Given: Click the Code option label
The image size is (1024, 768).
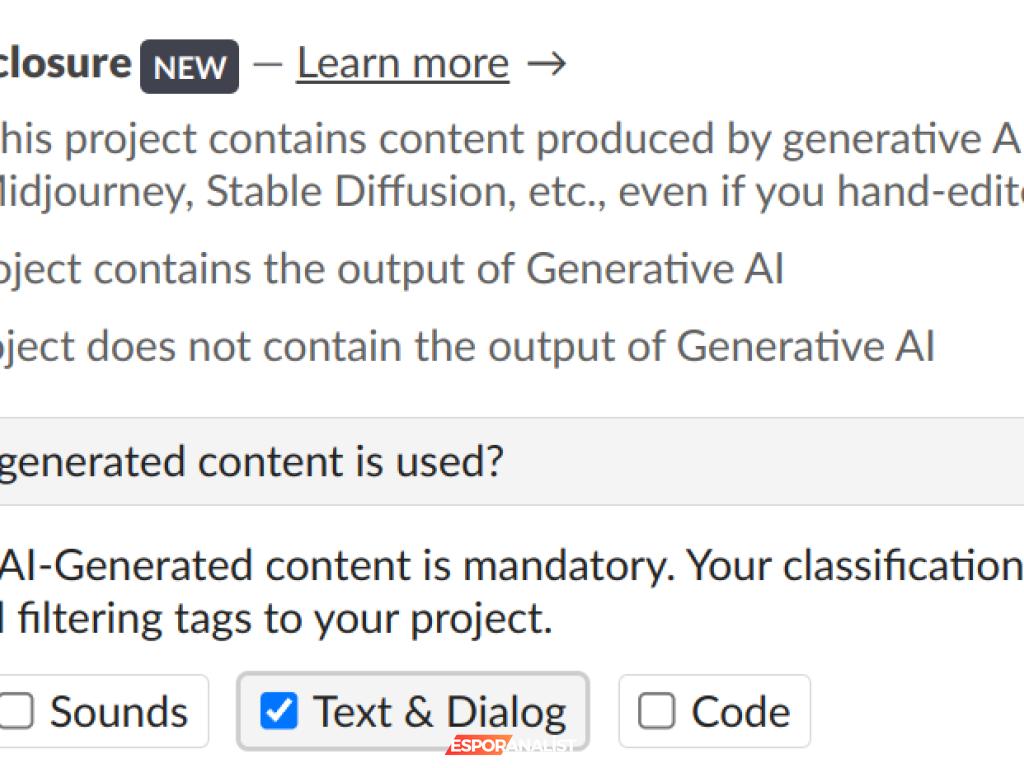Looking at the screenshot, I should click(740, 712).
